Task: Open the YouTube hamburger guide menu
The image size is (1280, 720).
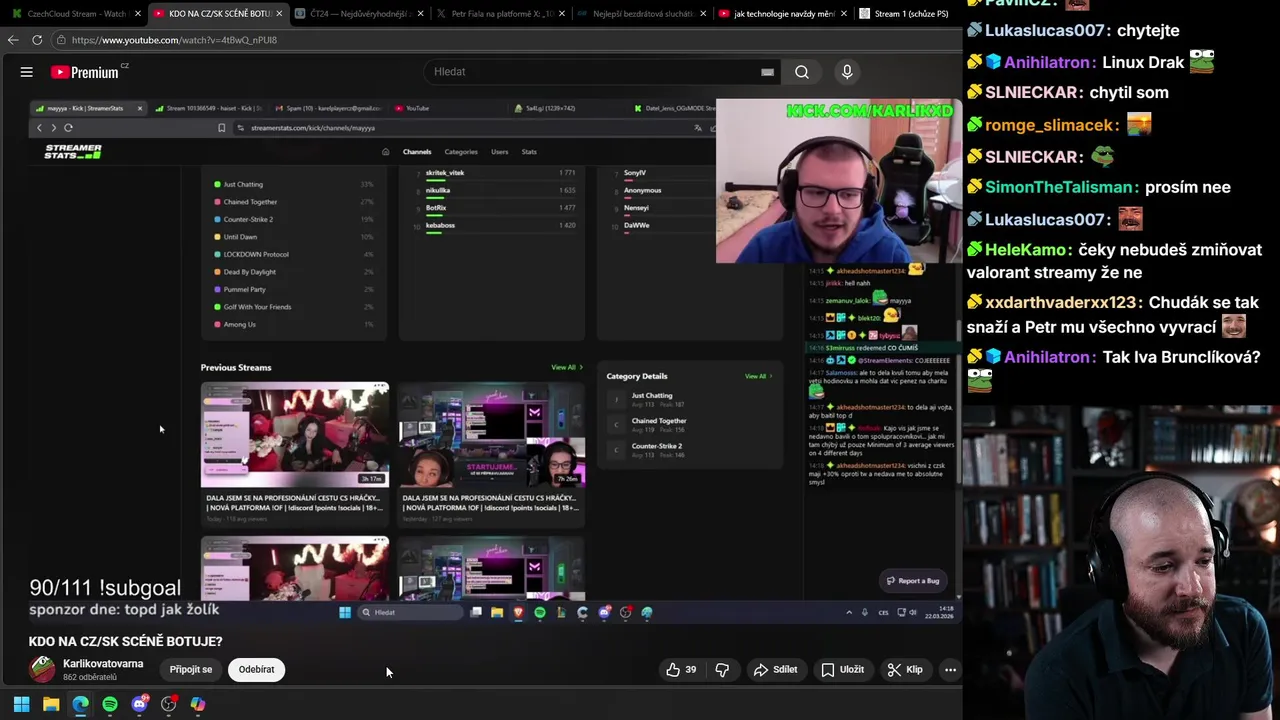Action: pyautogui.click(x=27, y=72)
